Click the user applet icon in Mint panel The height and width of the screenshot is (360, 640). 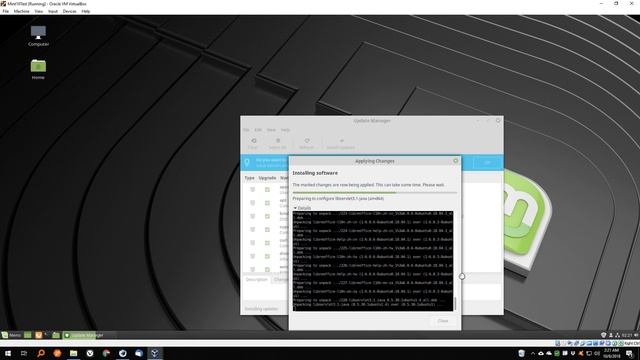(611, 335)
